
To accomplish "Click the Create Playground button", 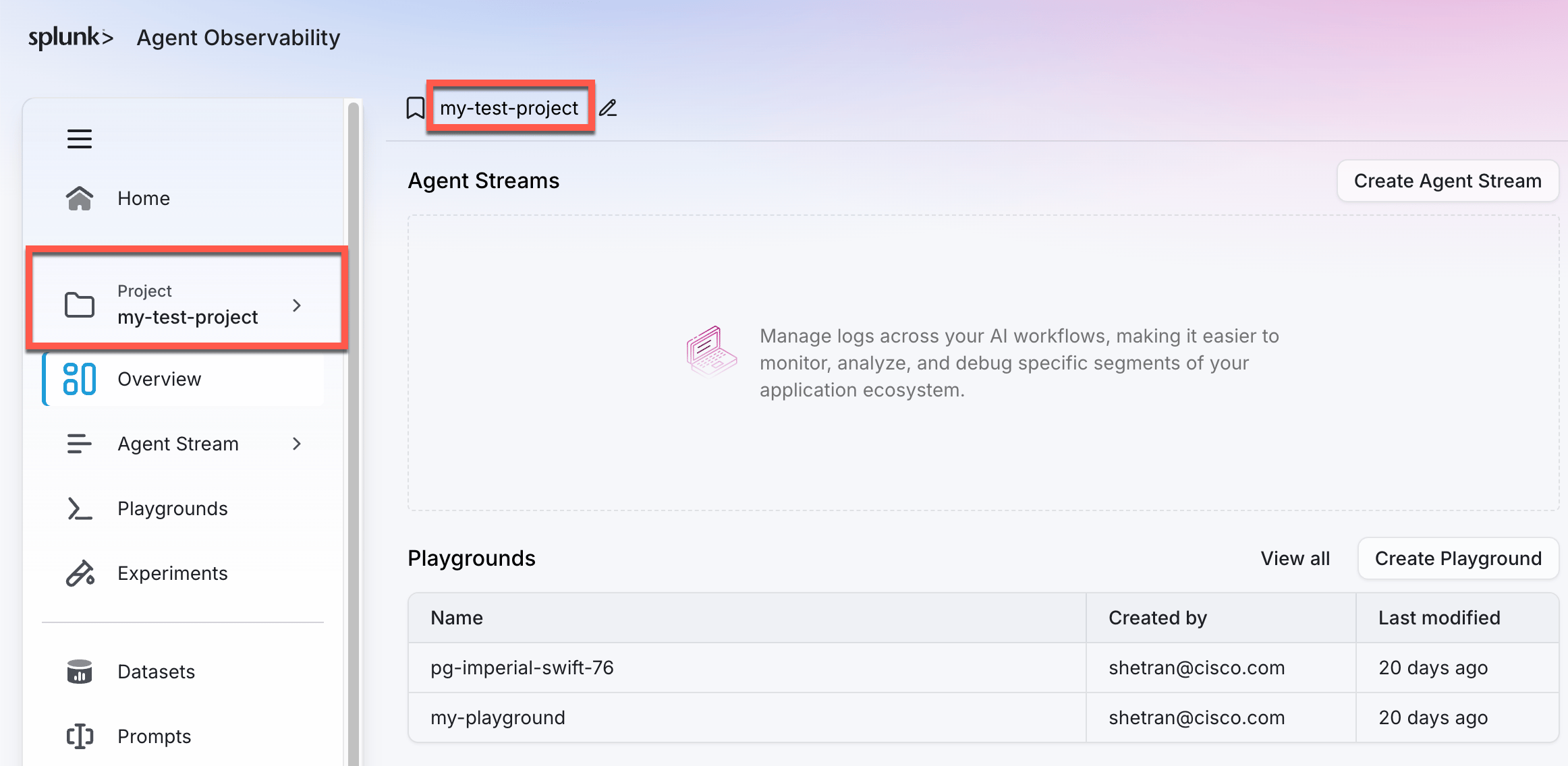I will [x=1458, y=558].
